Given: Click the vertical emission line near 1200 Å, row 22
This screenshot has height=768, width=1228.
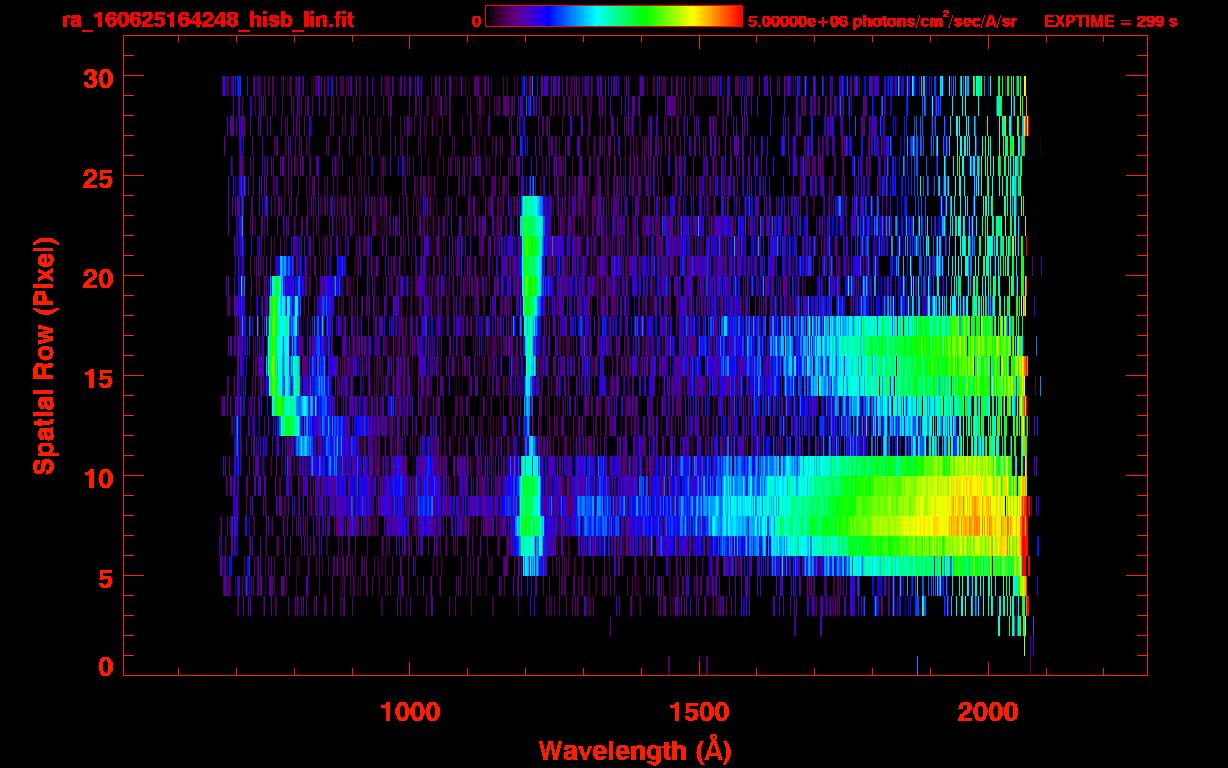Looking at the screenshot, I should 531,236.
